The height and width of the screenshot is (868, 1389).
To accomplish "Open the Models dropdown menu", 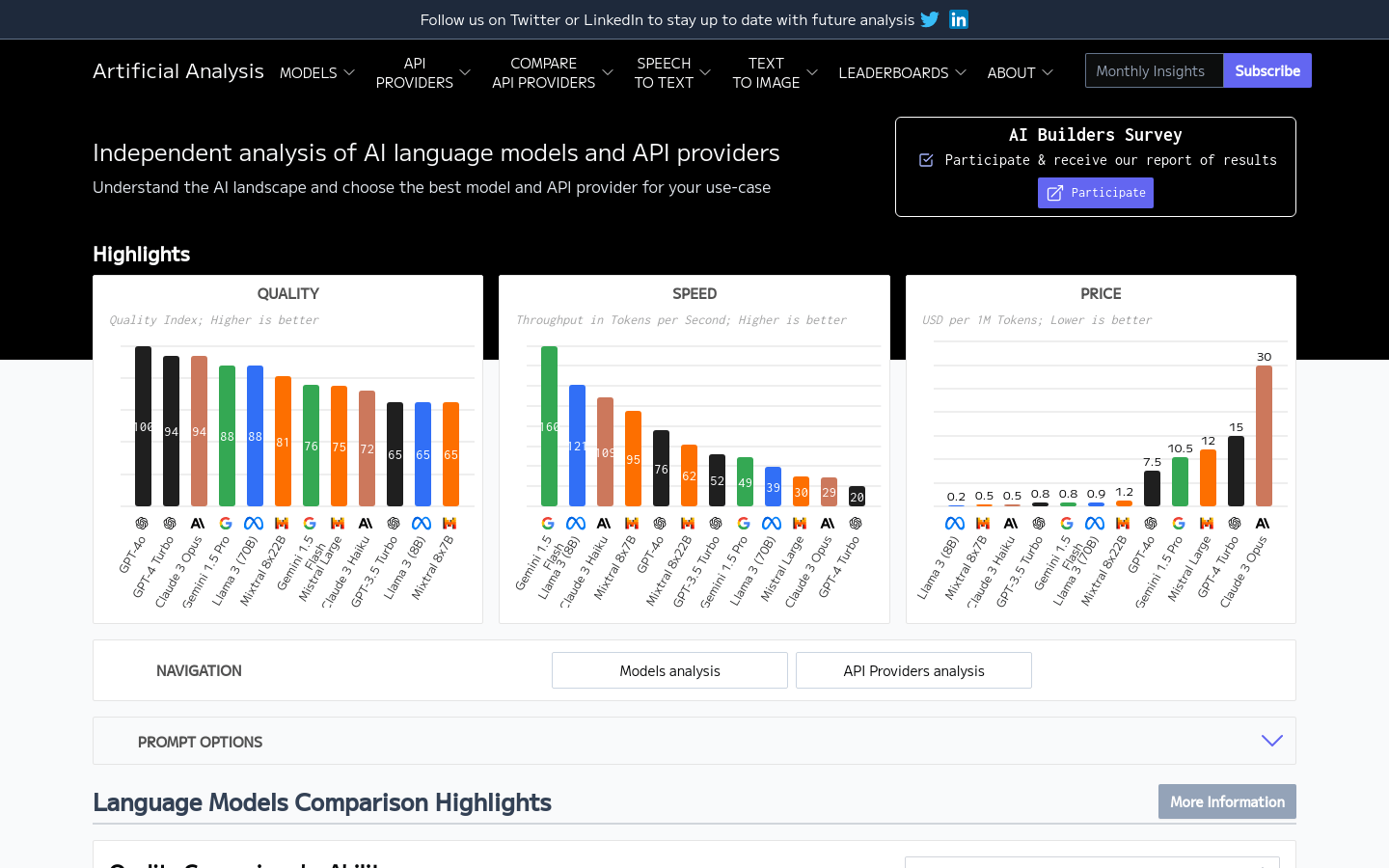I will click(317, 72).
